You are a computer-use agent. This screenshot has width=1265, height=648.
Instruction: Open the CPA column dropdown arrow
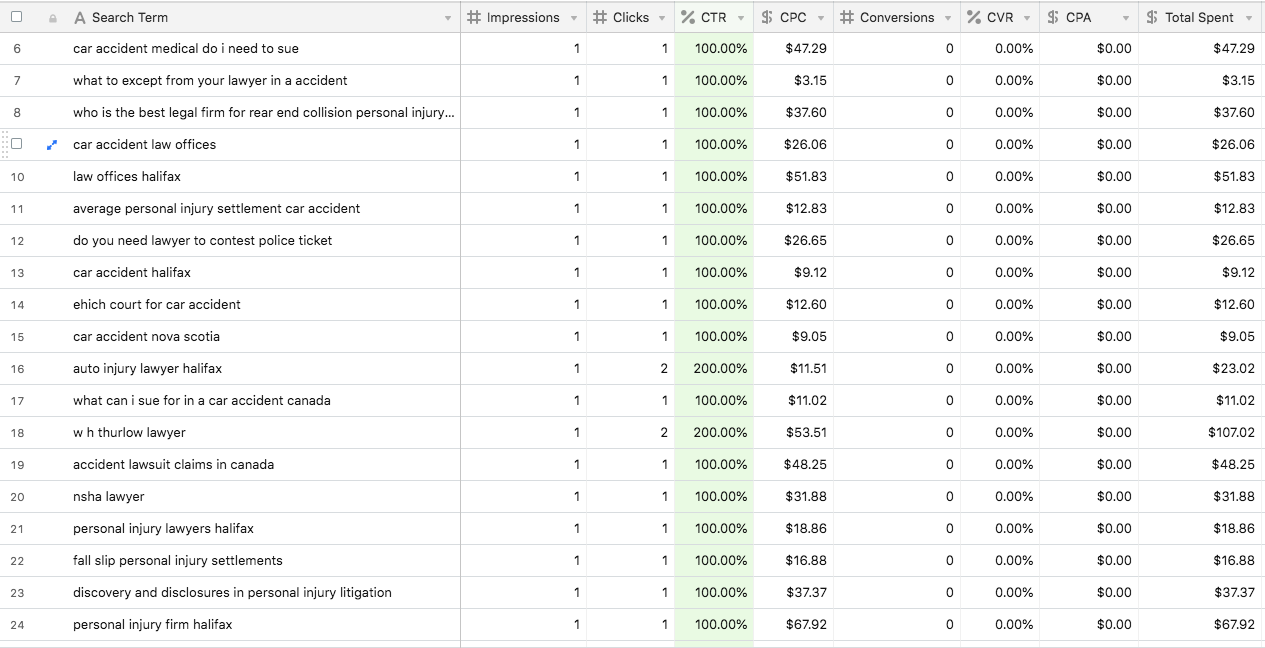tap(1126, 18)
